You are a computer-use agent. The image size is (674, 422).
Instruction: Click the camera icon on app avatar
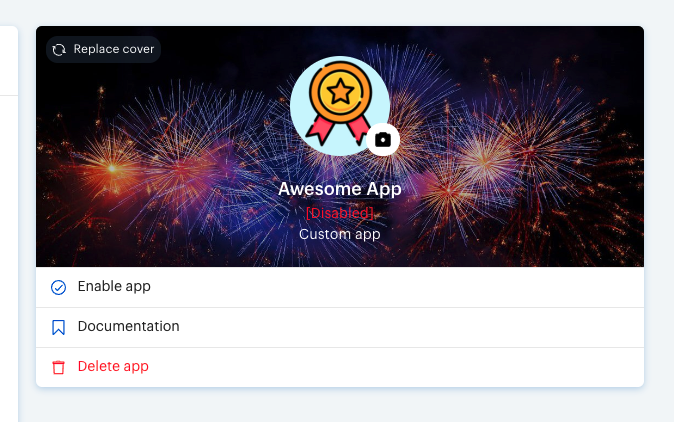(x=383, y=140)
